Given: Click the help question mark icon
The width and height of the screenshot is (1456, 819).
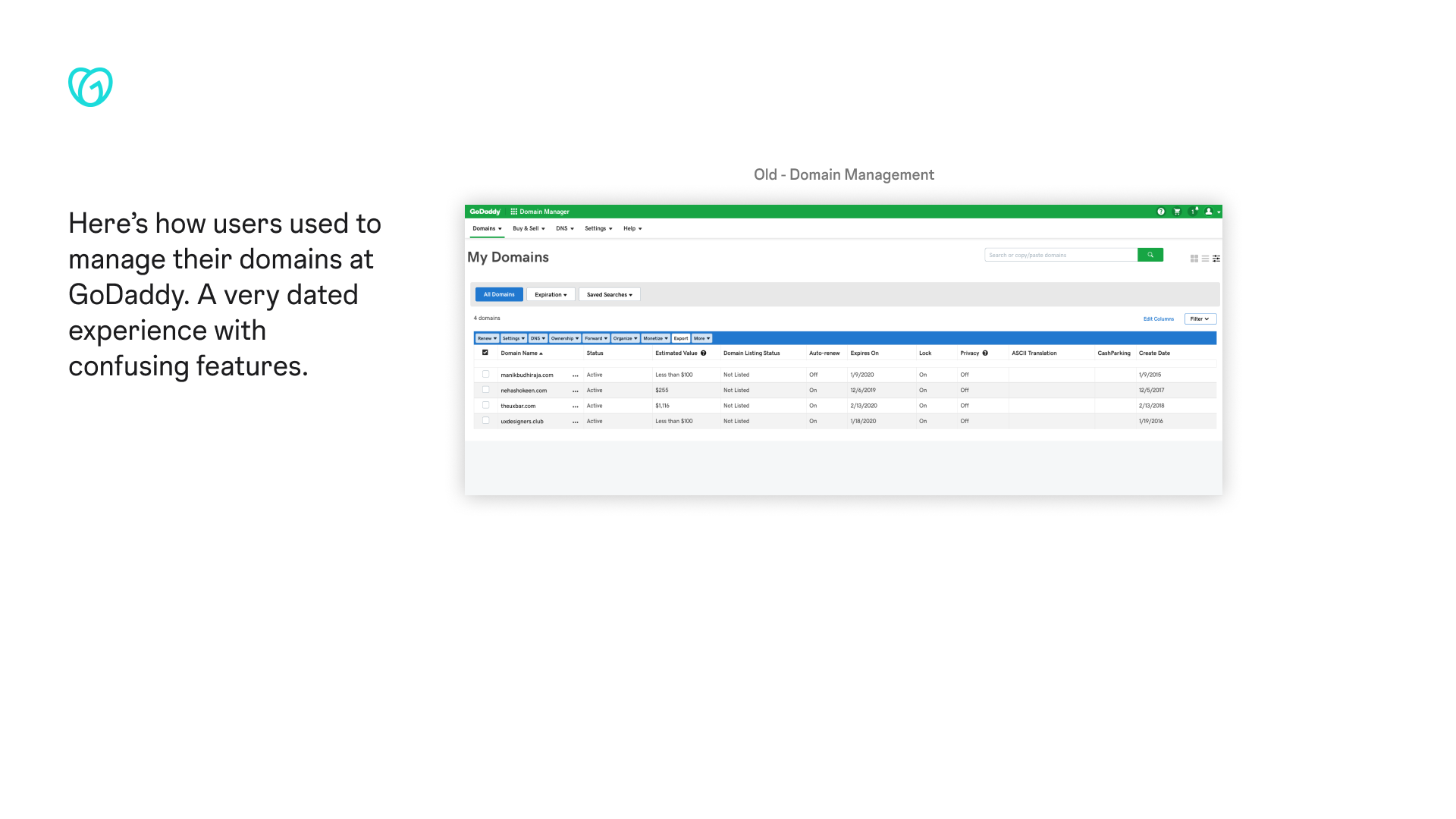Looking at the screenshot, I should (x=1160, y=212).
